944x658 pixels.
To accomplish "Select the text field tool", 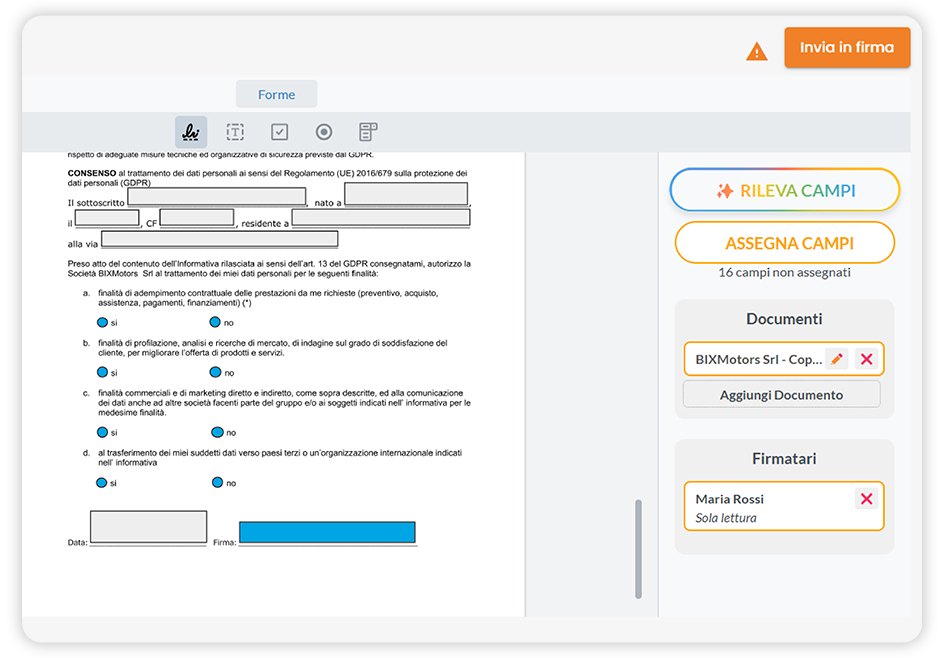I will [235, 131].
